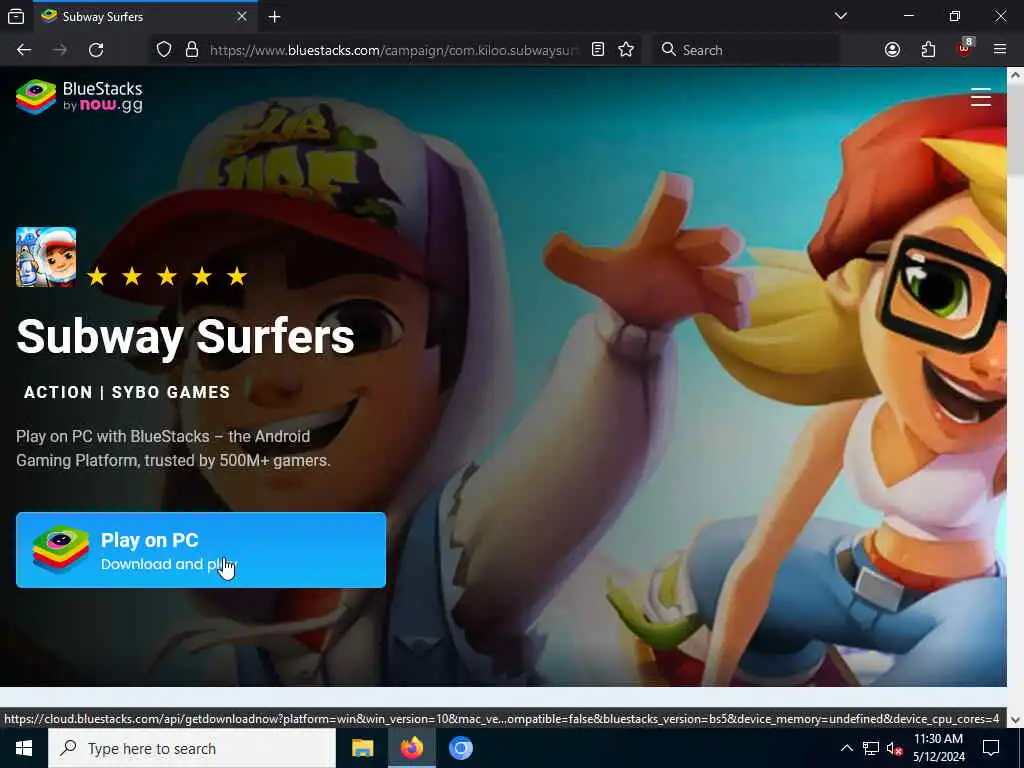Click the five-star rating

coord(167,276)
